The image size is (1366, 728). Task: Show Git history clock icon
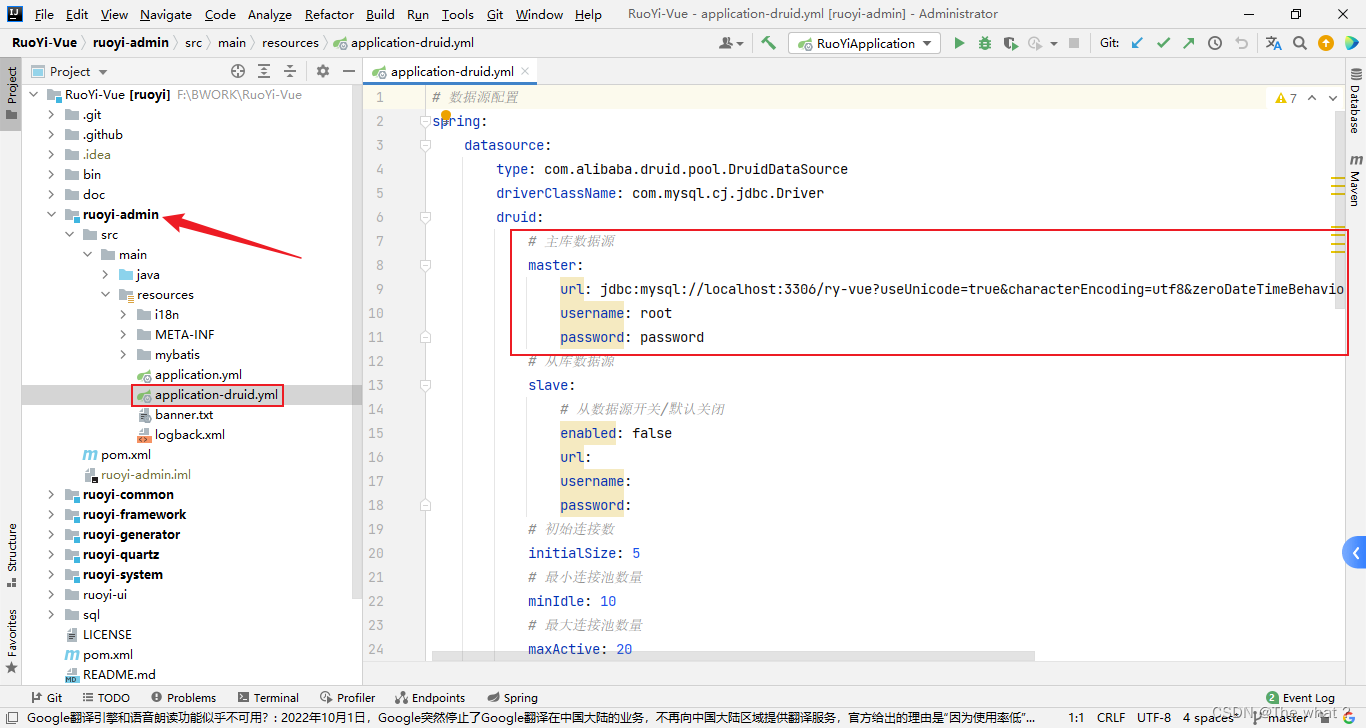coord(1214,43)
